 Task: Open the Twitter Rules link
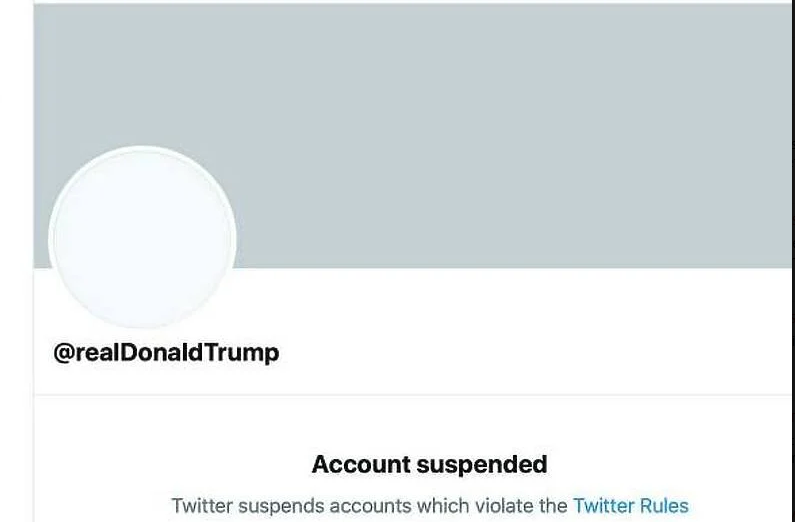click(x=630, y=506)
